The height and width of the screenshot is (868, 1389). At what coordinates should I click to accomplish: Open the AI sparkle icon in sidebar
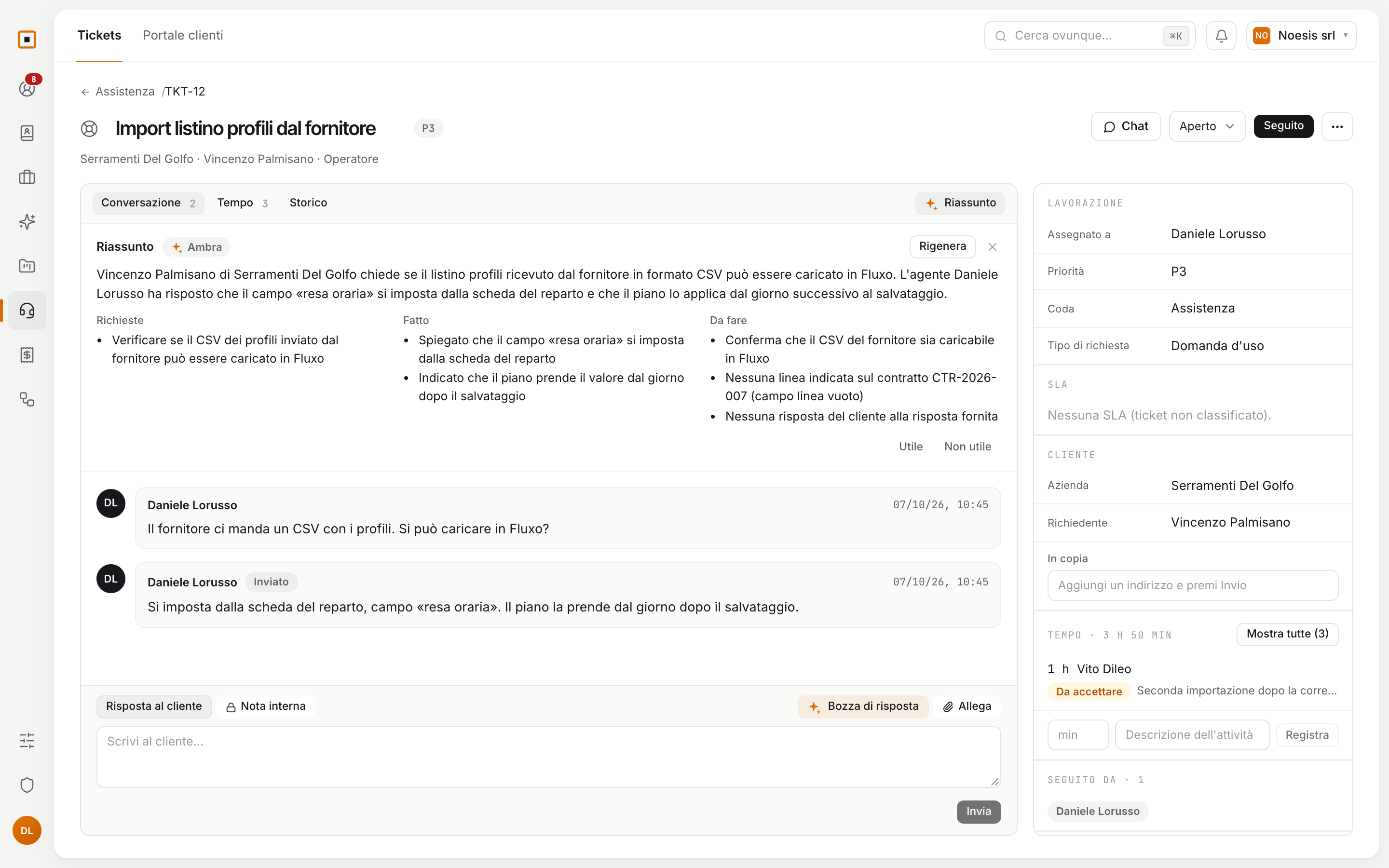coord(27,222)
